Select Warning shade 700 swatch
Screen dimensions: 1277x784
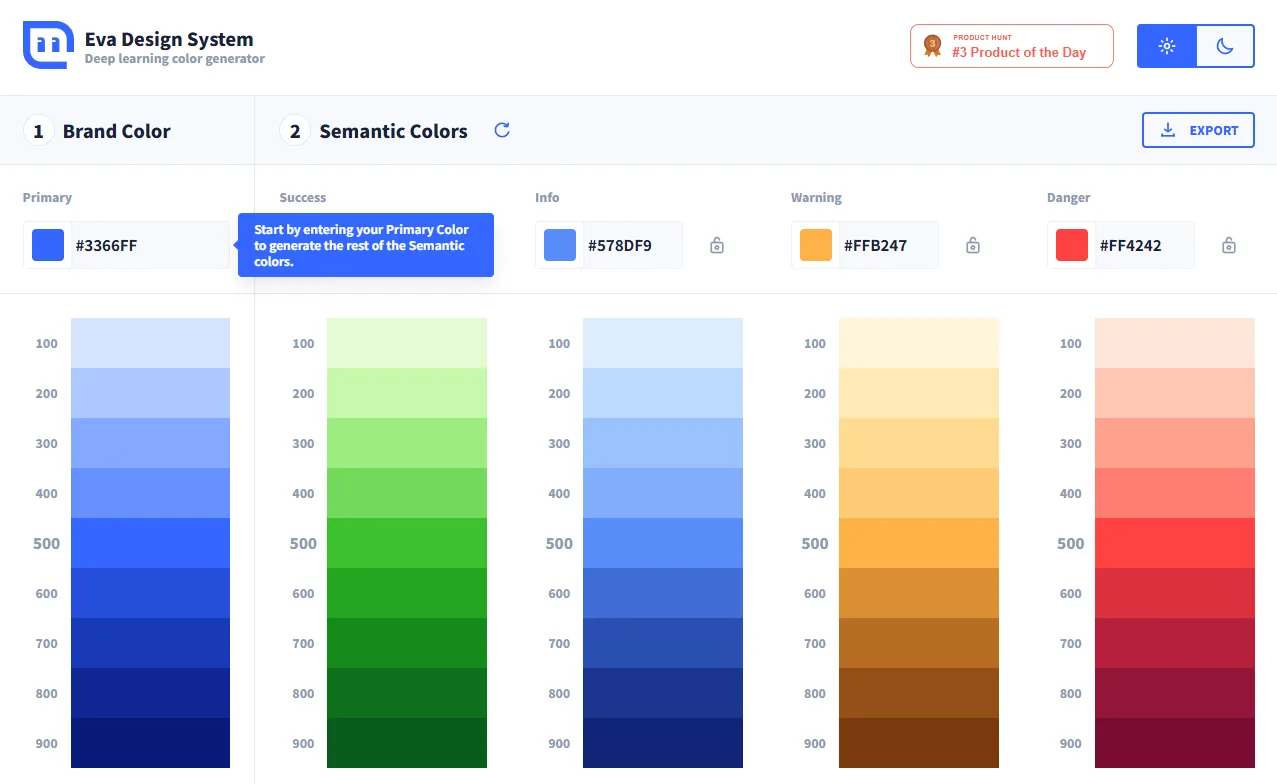pyautogui.click(x=919, y=643)
